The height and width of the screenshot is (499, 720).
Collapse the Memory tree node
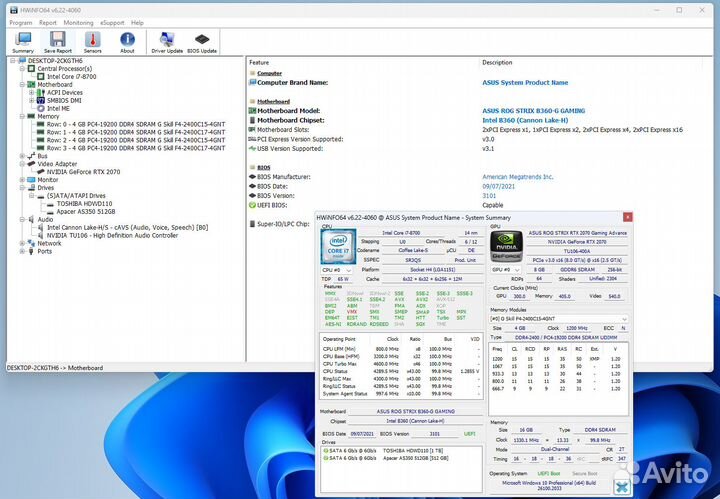pyautogui.click(x=22, y=116)
